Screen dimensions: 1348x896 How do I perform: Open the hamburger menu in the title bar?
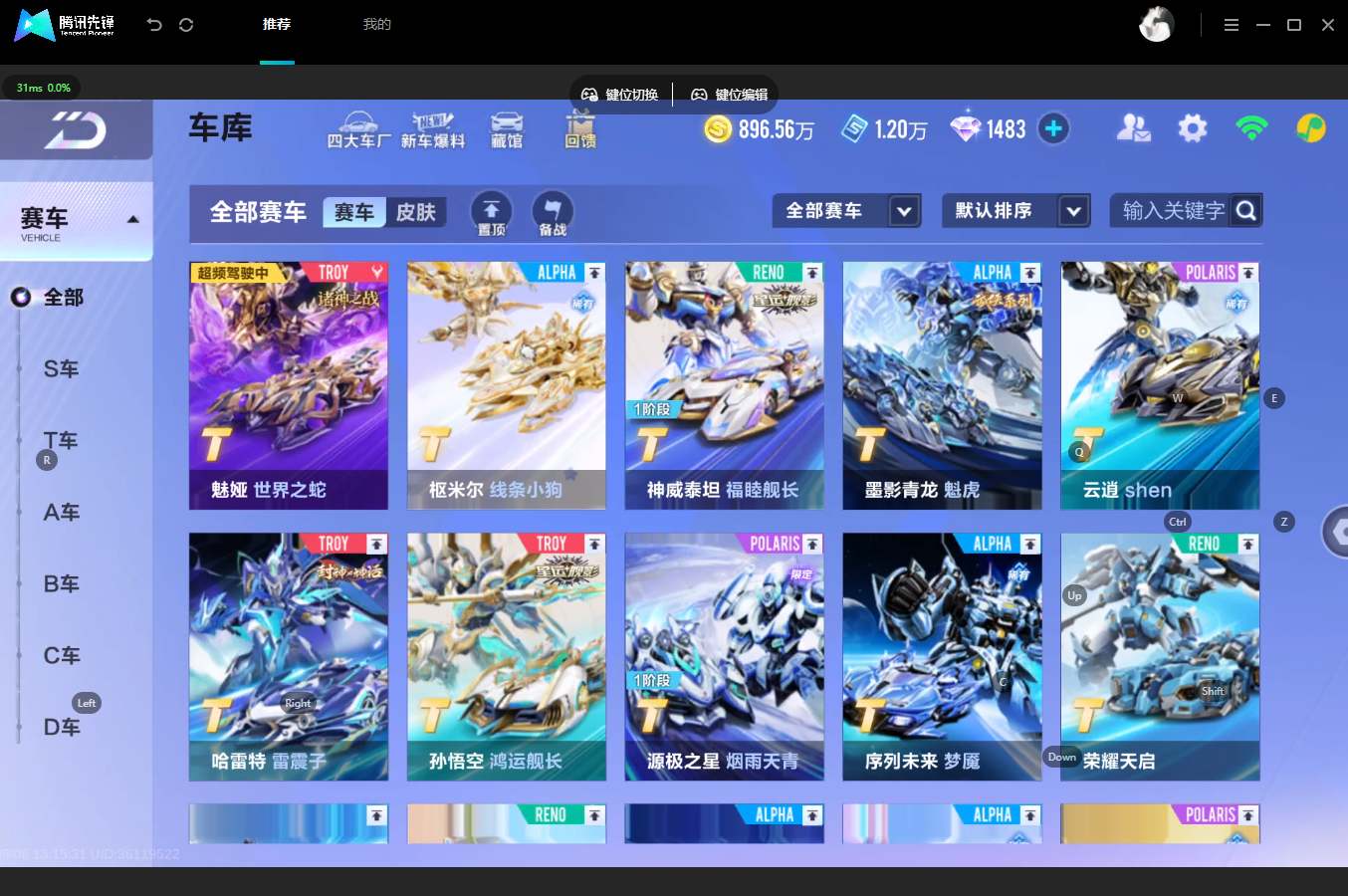[1232, 25]
